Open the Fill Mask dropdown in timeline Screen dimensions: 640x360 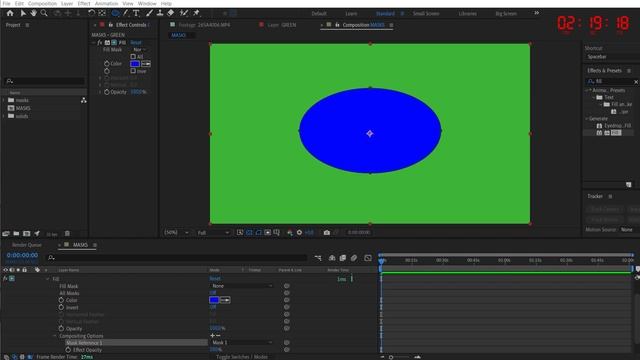point(241,286)
